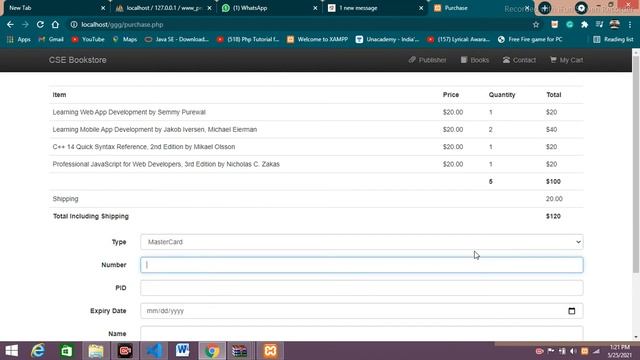Click the Expiry Date input field

tap(362, 311)
